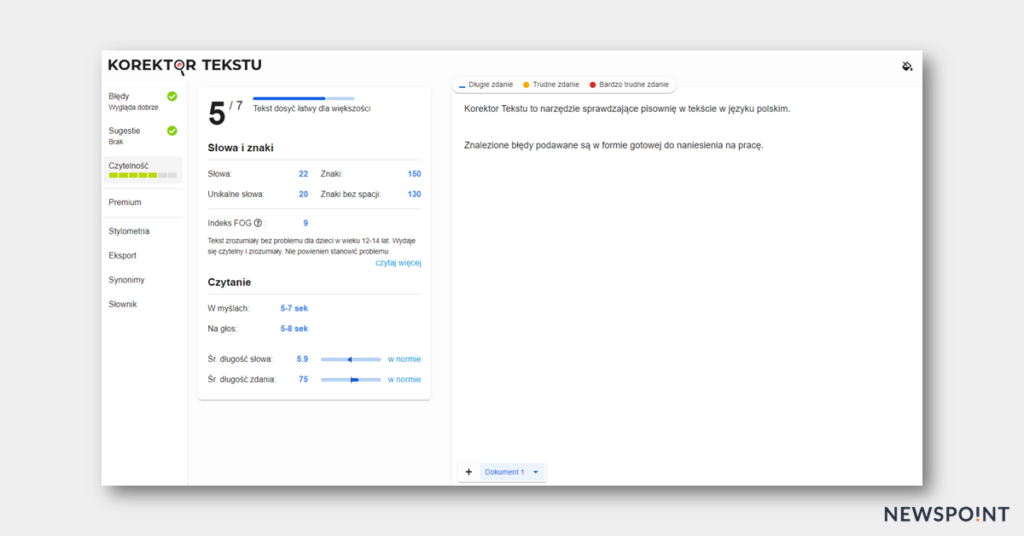Click the large readability score 5
The image size is (1024, 536).
217,114
